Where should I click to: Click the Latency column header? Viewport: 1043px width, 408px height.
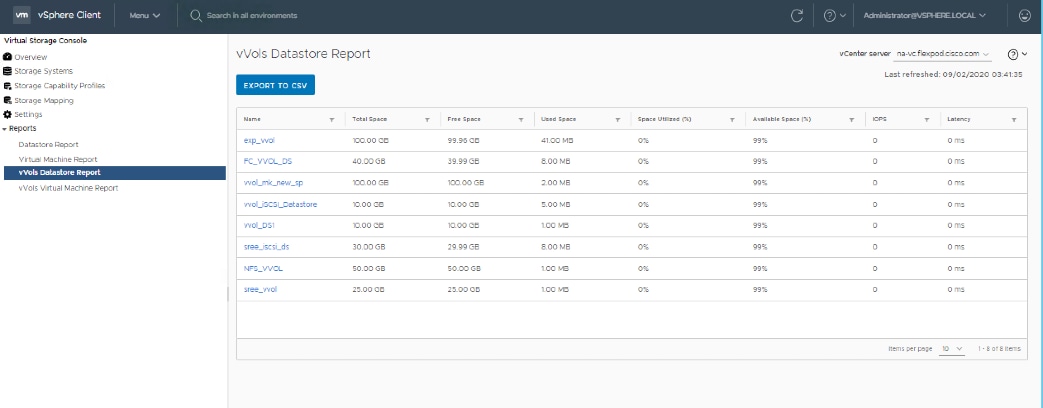[959, 120]
